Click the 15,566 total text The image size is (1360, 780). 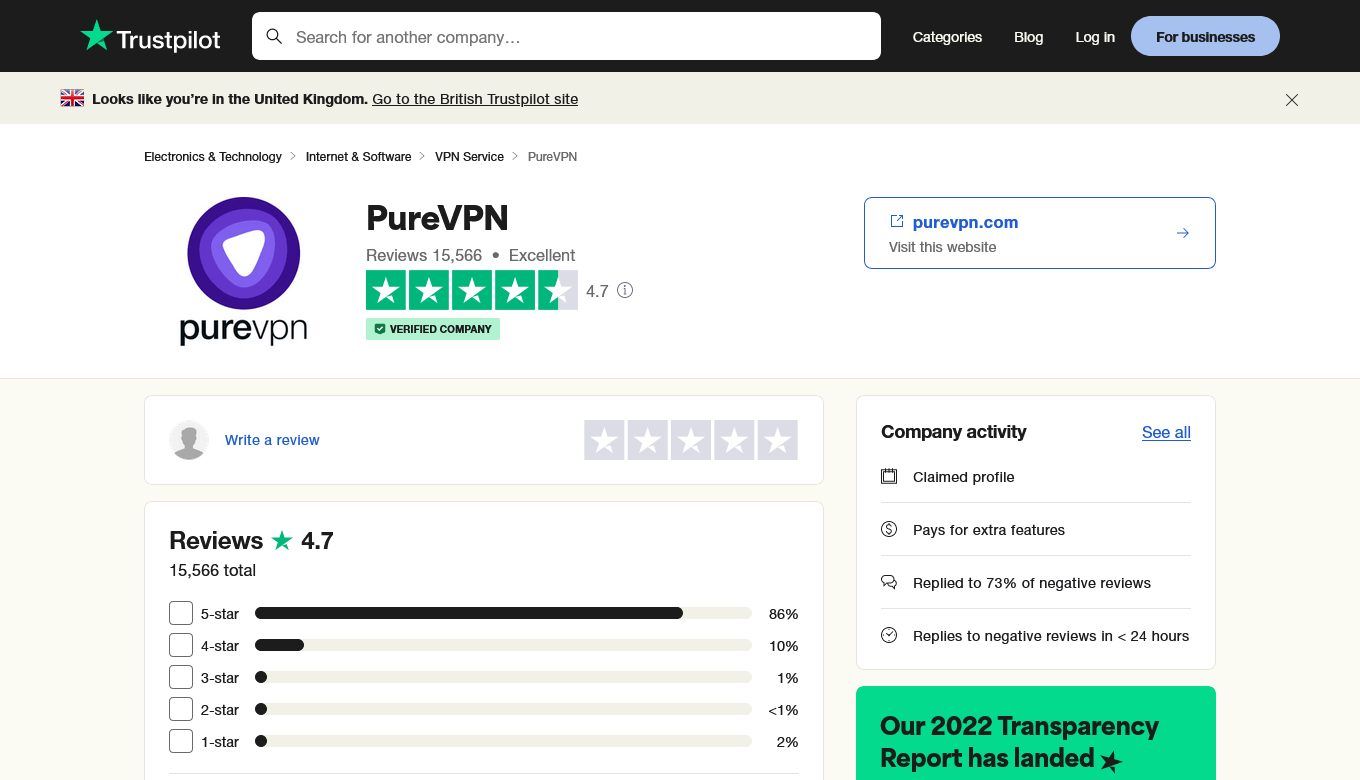212,570
